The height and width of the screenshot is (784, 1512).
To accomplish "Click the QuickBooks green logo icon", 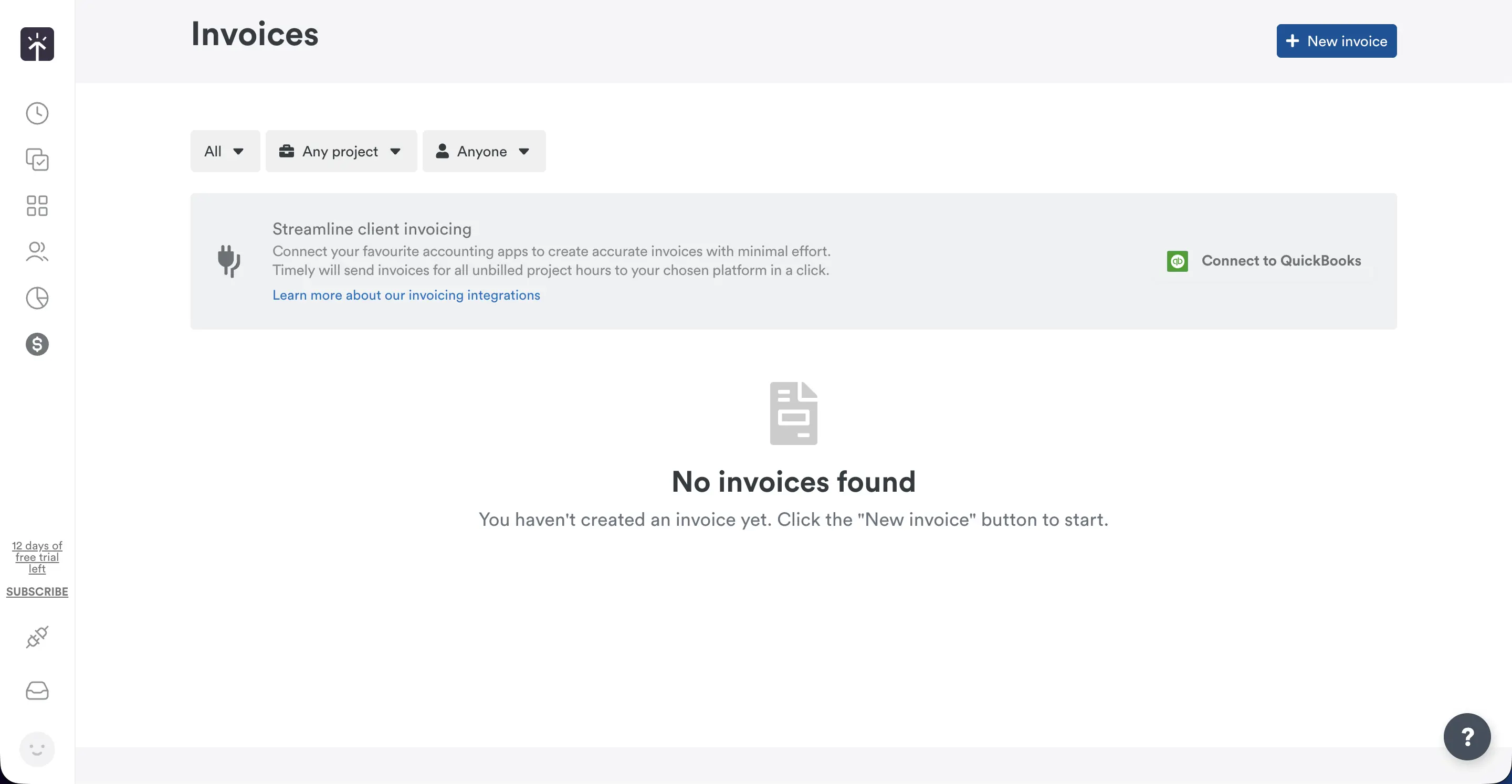I will point(1177,261).
